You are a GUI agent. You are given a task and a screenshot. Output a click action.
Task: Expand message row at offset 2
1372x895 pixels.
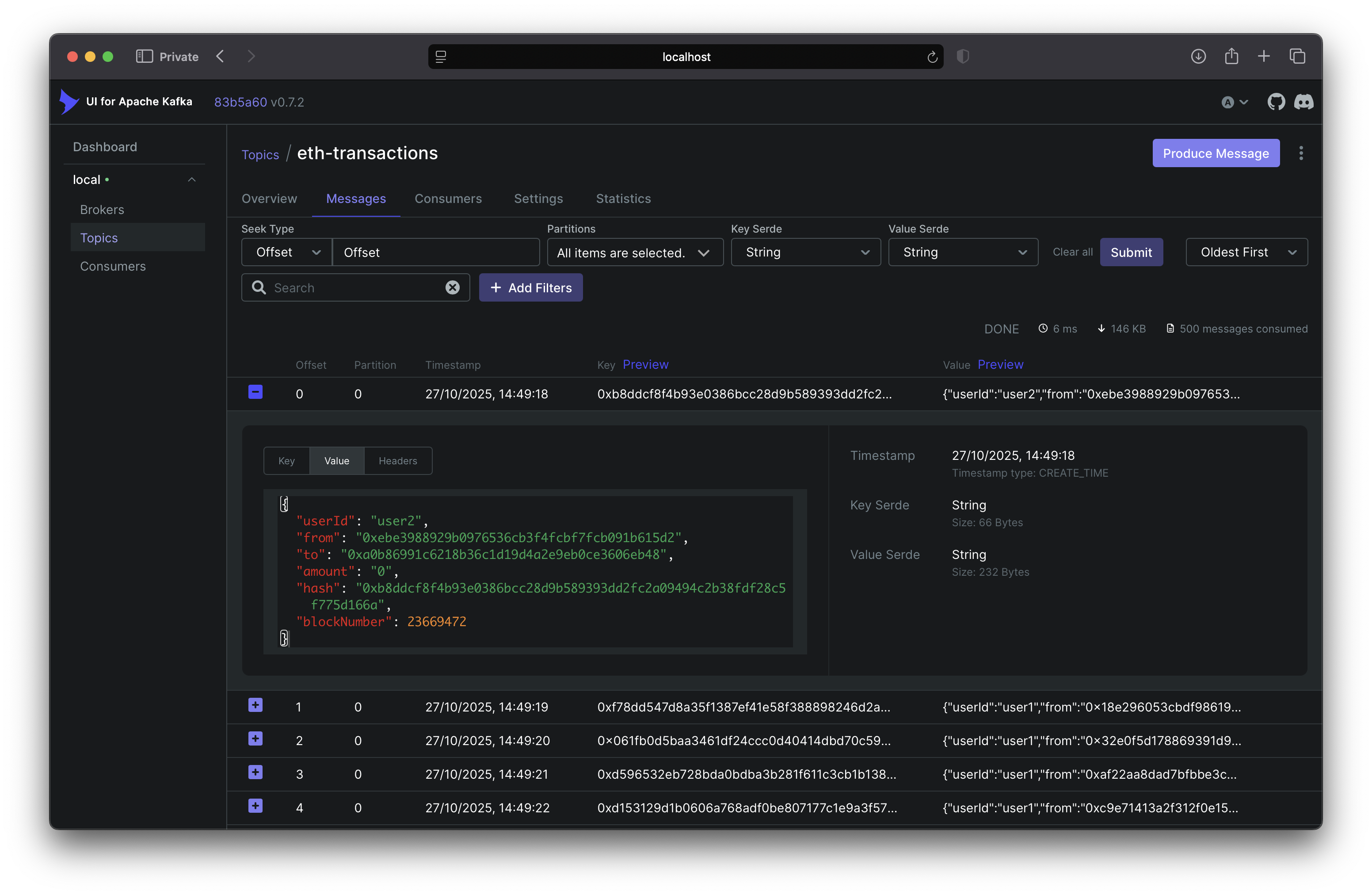click(x=255, y=739)
